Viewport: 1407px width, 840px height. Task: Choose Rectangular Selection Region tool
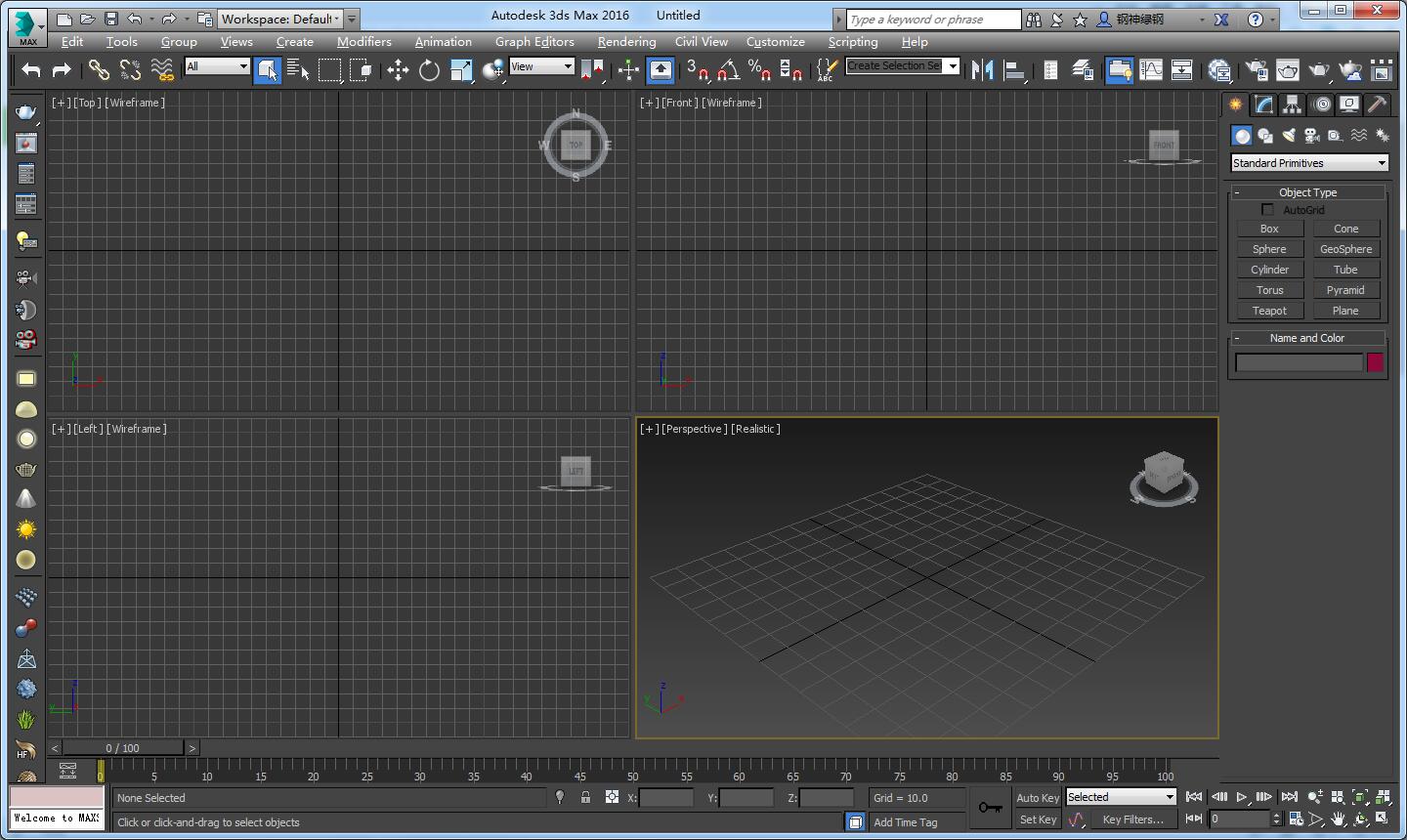click(330, 69)
